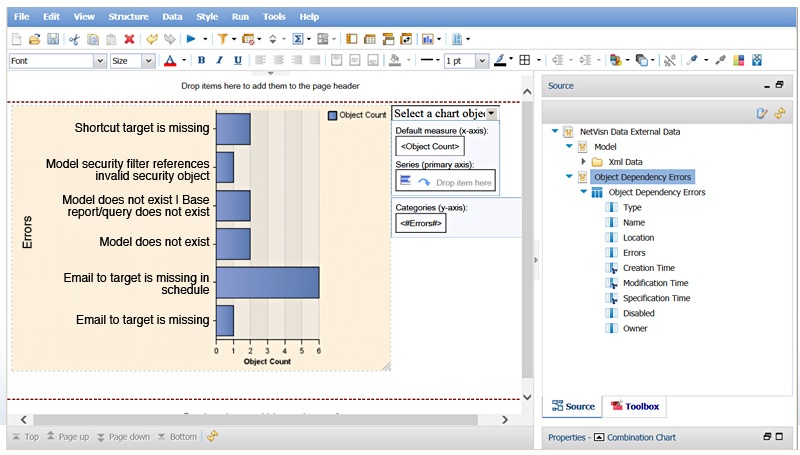Collapse the Object Dependency Errors query subject
This screenshot has width=800, height=455.
pos(583,192)
